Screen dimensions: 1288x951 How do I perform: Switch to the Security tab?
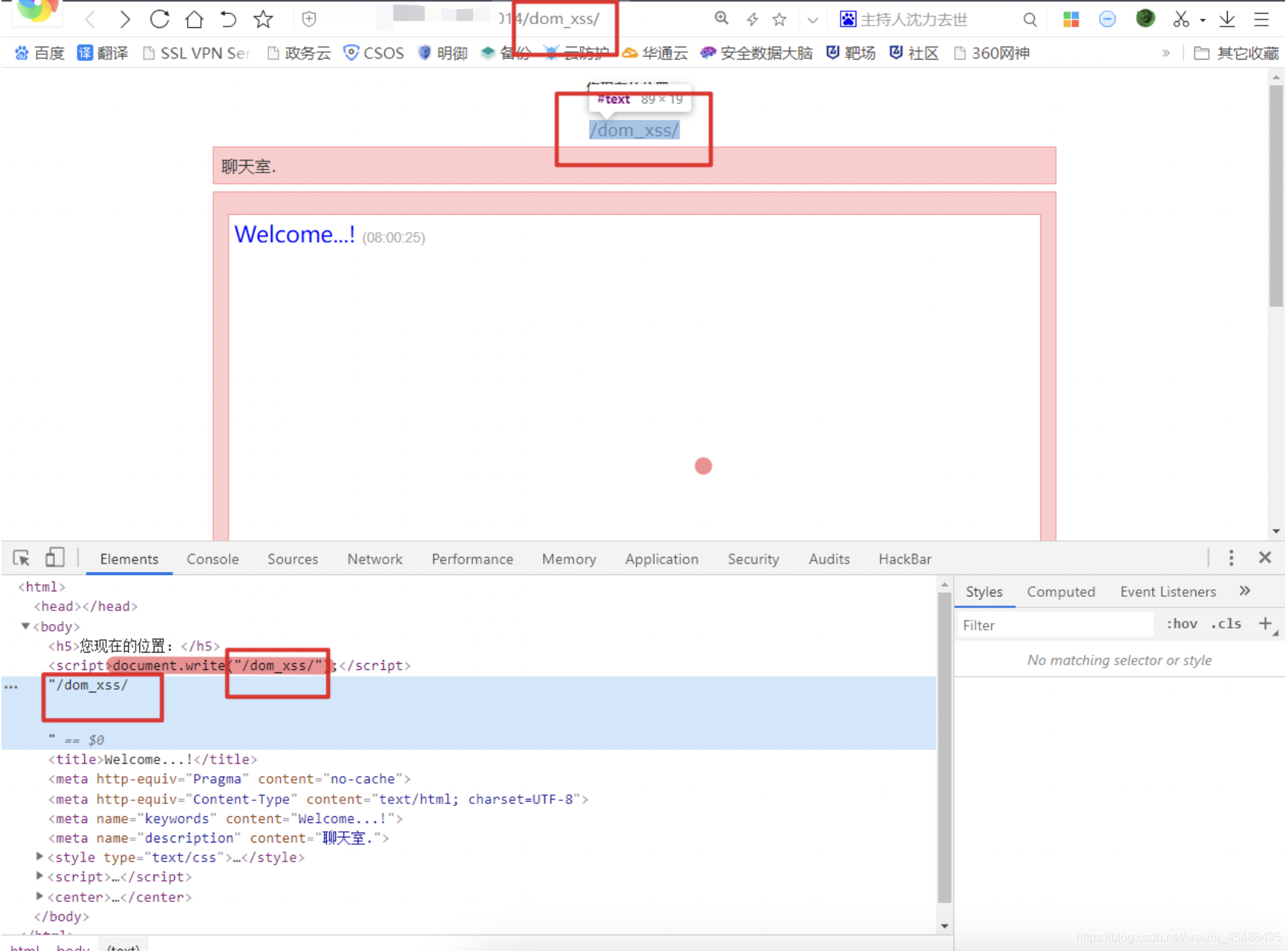[x=753, y=559]
